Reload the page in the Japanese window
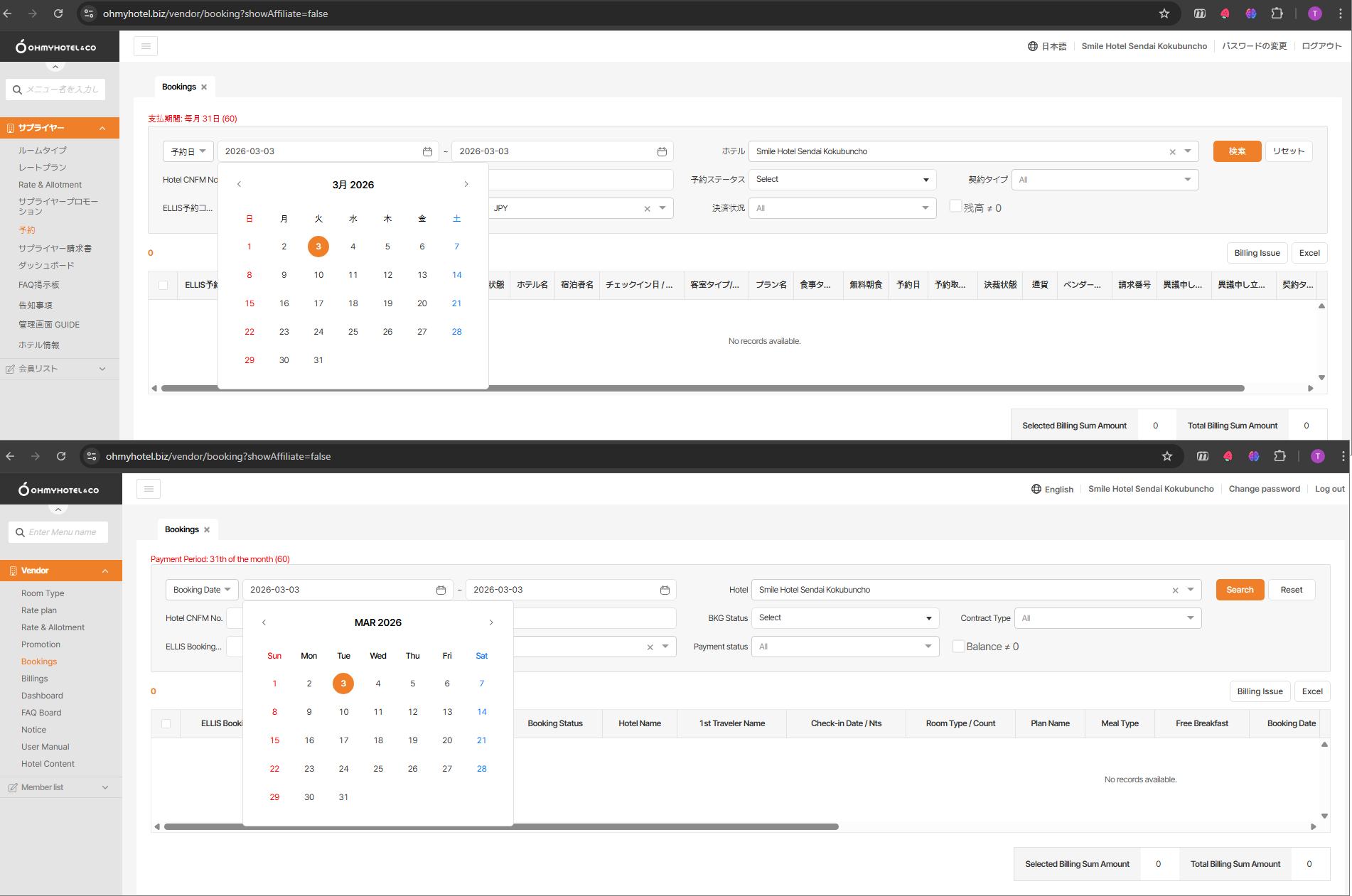1352x896 pixels. click(x=58, y=14)
